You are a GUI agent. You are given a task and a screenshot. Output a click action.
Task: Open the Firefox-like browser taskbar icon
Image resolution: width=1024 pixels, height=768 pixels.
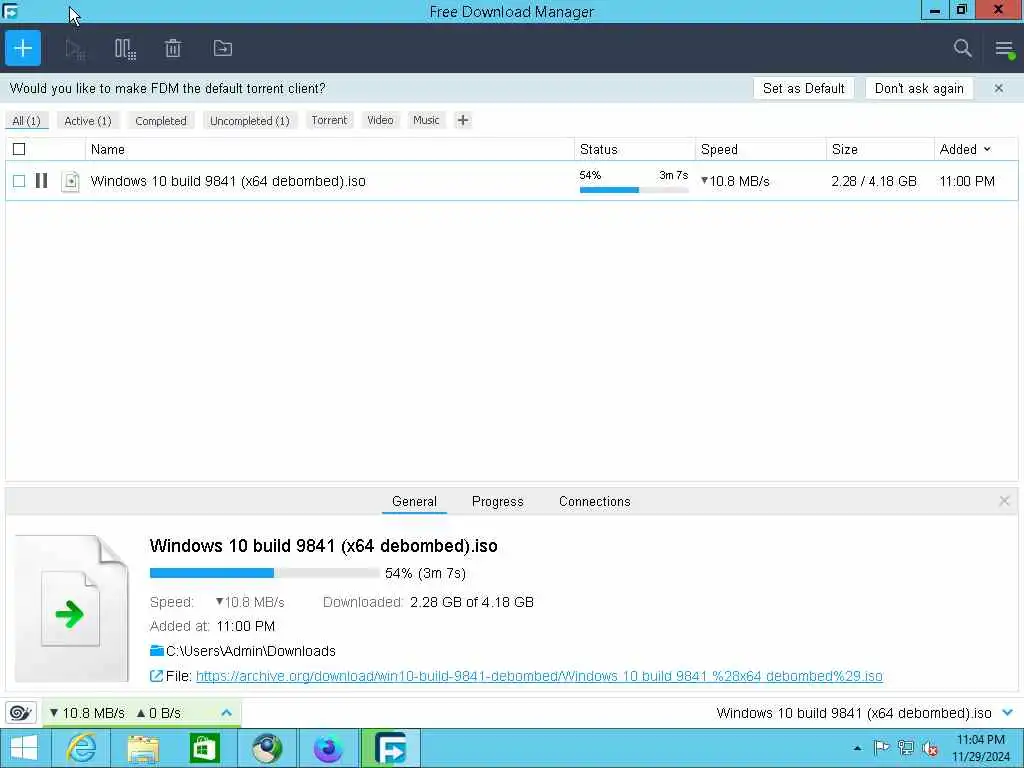click(x=328, y=748)
